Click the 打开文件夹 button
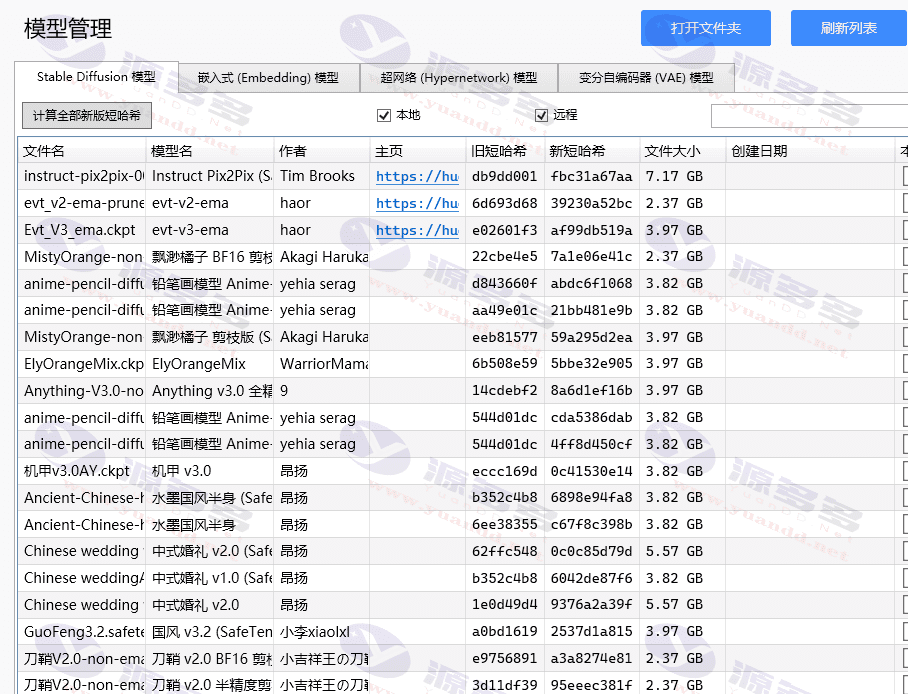 click(x=705, y=28)
